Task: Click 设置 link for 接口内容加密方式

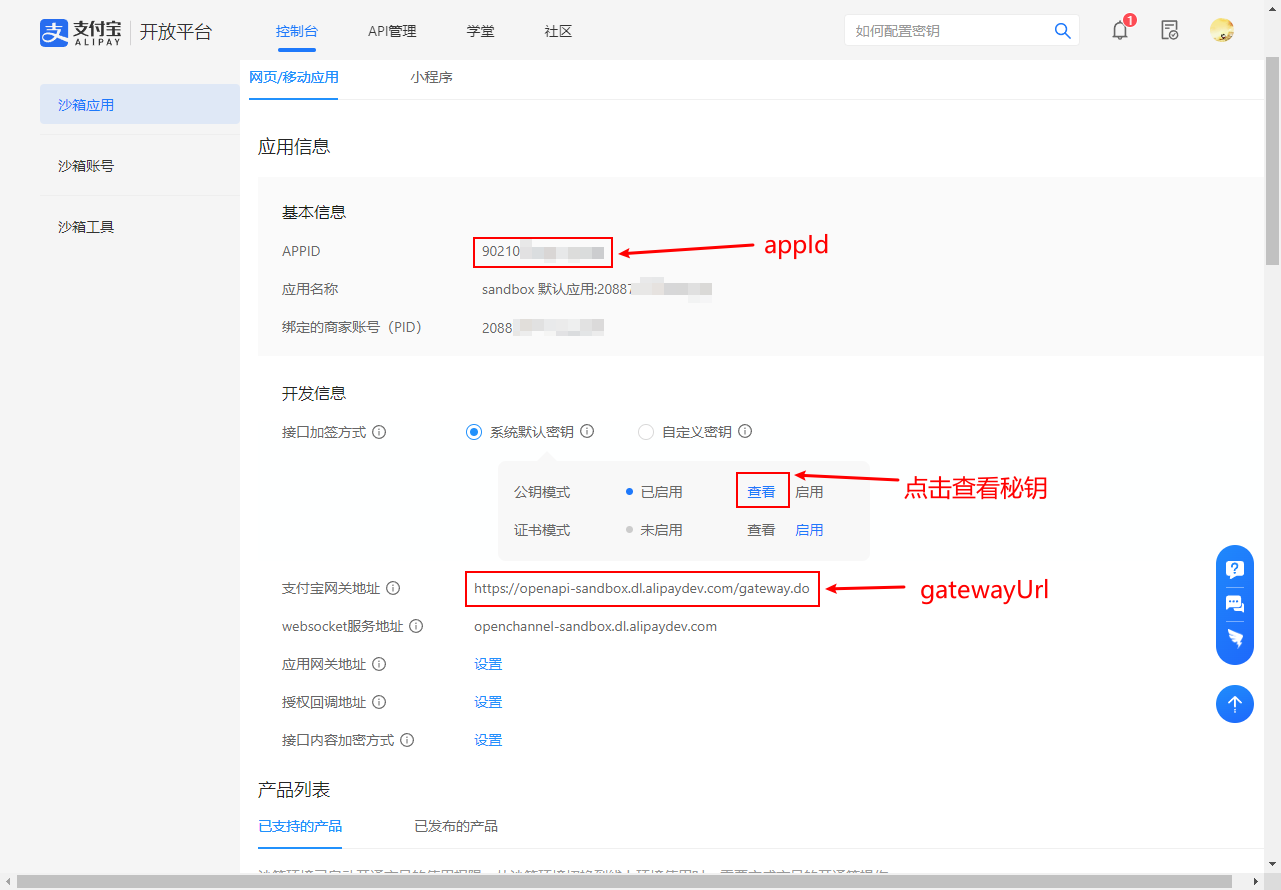Action: coord(488,740)
